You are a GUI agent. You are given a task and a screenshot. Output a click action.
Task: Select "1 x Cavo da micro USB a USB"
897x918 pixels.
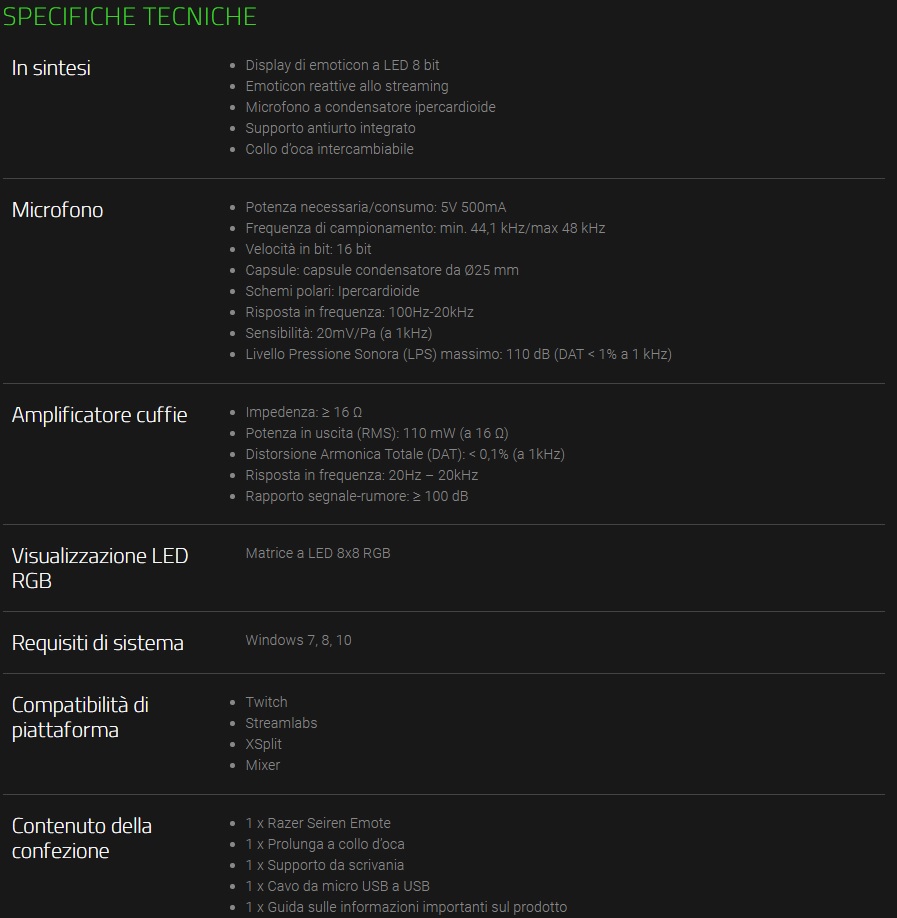337,886
